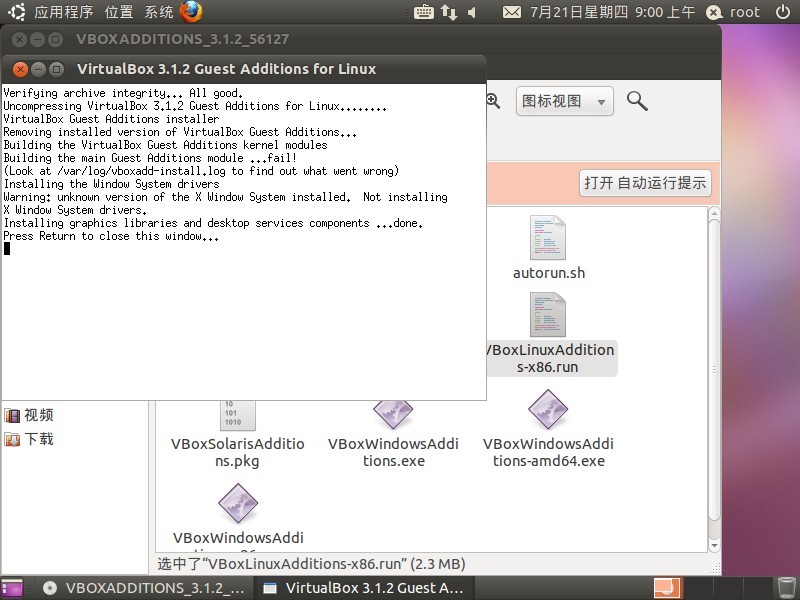
Task: Maximize the VirtualBox Guest Additions installer window
Action: 57,69
